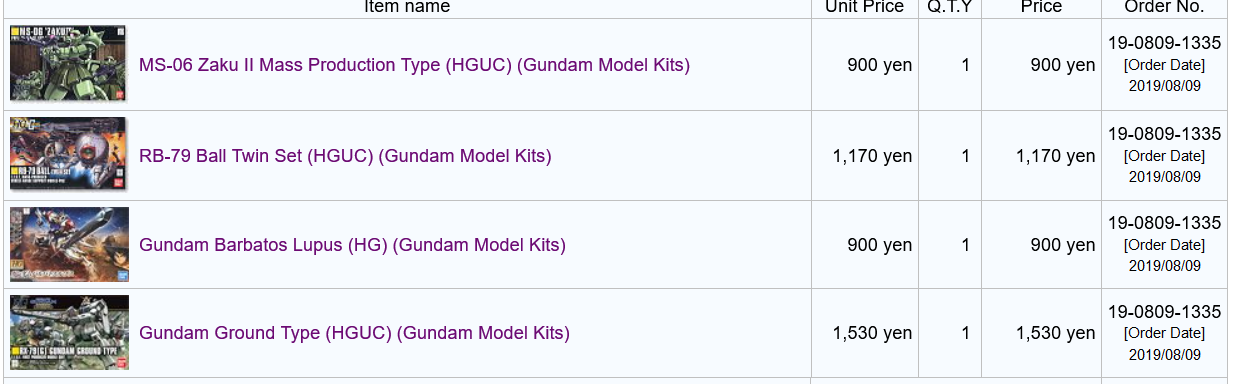The image size is (1238, 384).
Task: Open Gundam Ground Type (HGUC) link
Action: click(x=354, y=333)
